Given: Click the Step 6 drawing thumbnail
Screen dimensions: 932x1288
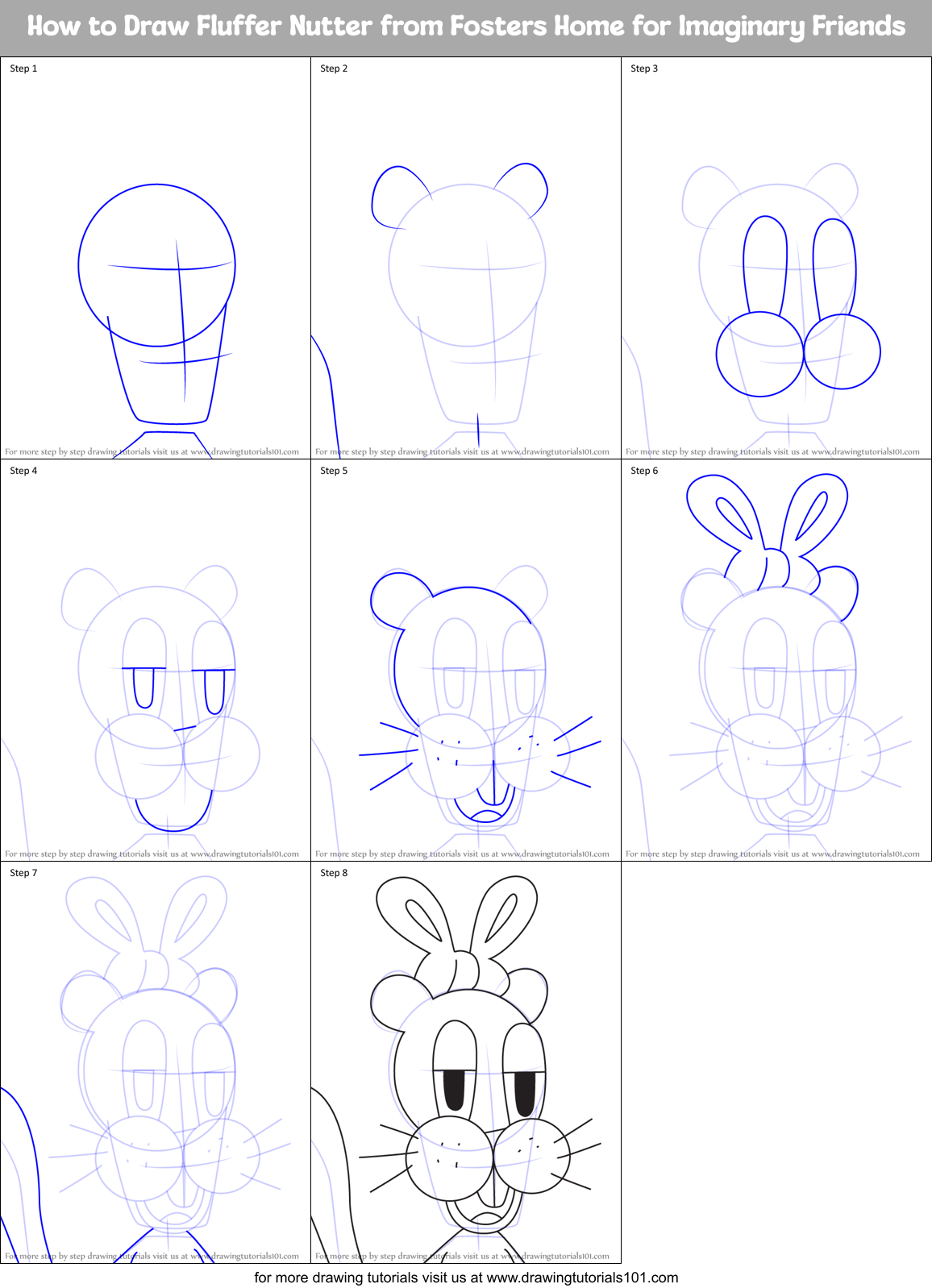Looking at the screenshot, I should pyautogui.click(x=776, y=660).
